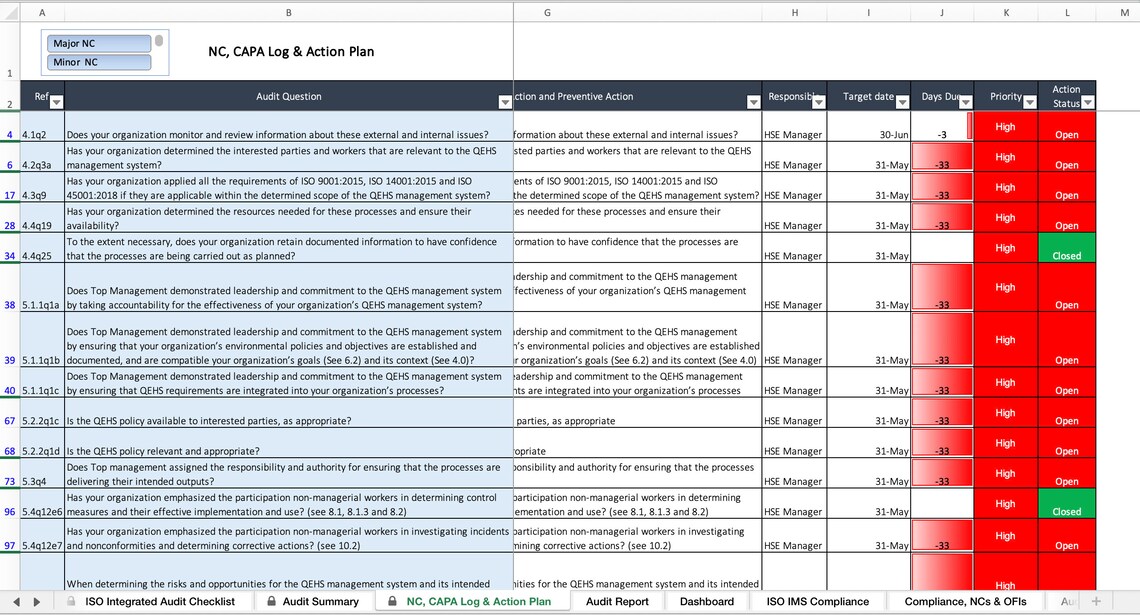Click the red data bar in Days Due column

[940, 157]
